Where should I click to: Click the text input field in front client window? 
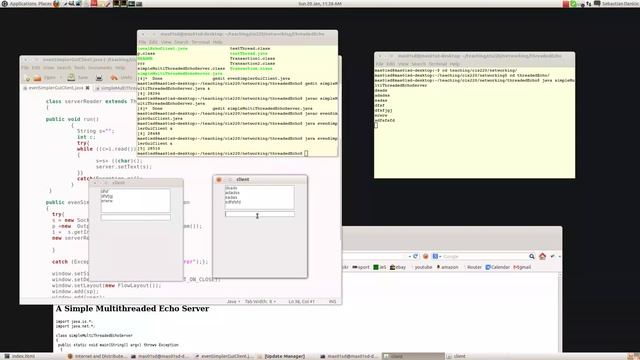(x=260, y=214)
